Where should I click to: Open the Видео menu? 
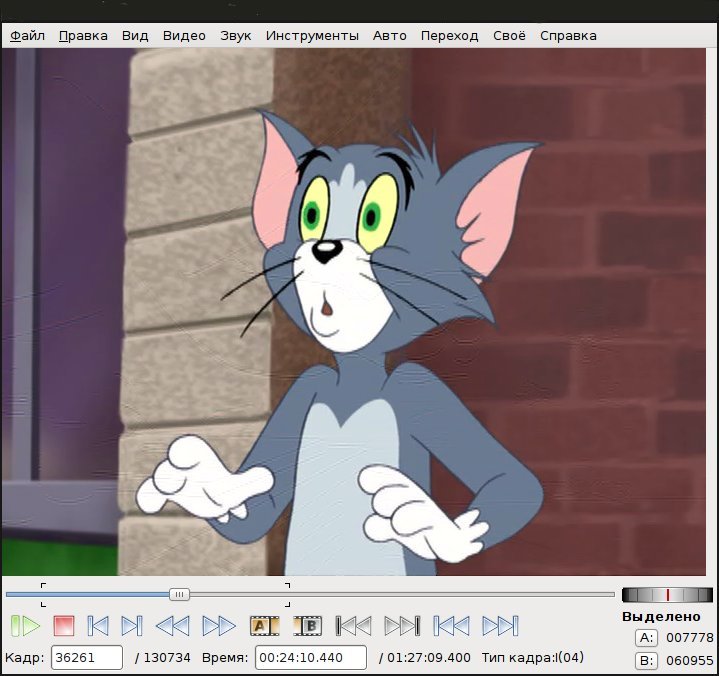184,35
